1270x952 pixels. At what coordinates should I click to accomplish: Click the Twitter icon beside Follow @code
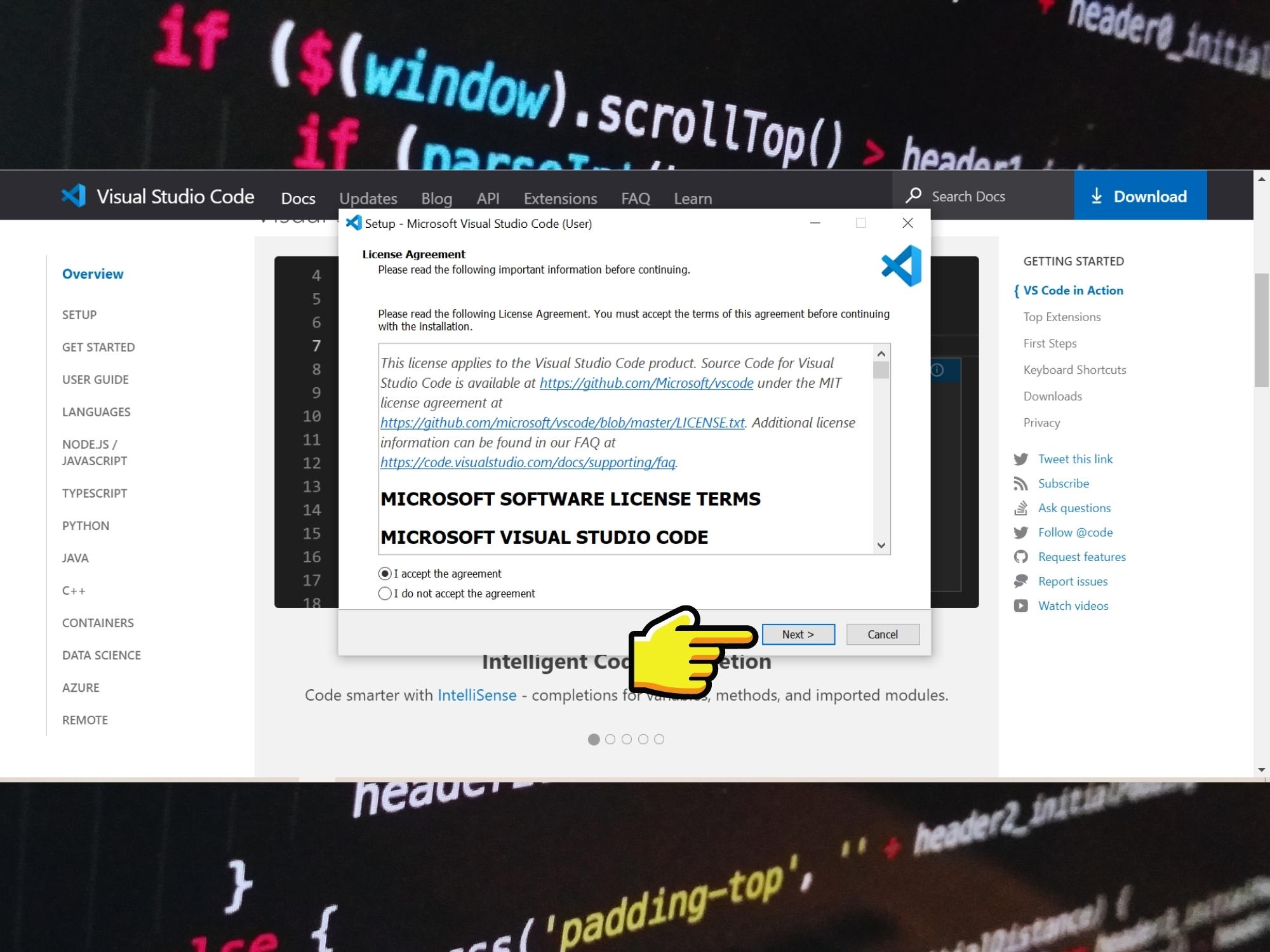(1021, 533)
